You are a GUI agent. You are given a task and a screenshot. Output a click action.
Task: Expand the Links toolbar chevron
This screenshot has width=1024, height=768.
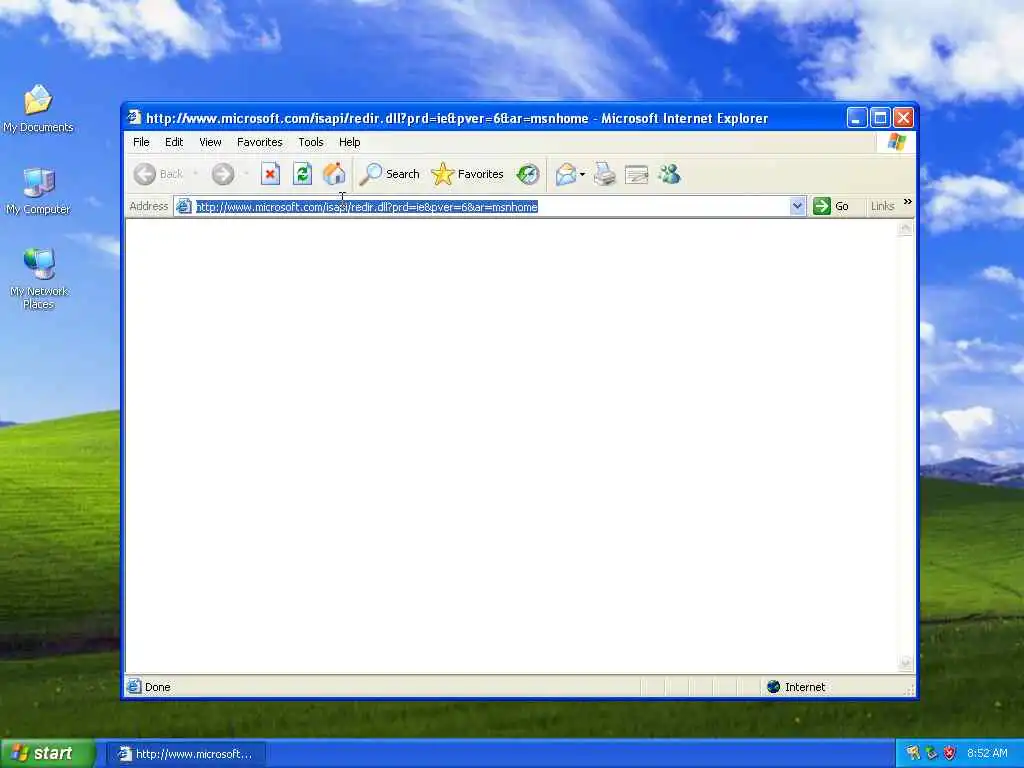pos(907,202)
